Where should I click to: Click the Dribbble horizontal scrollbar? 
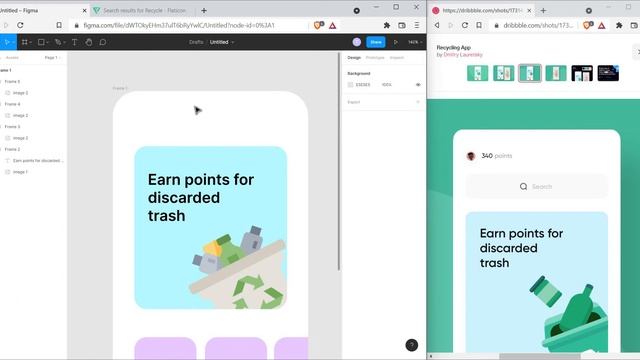click(540, 356)
